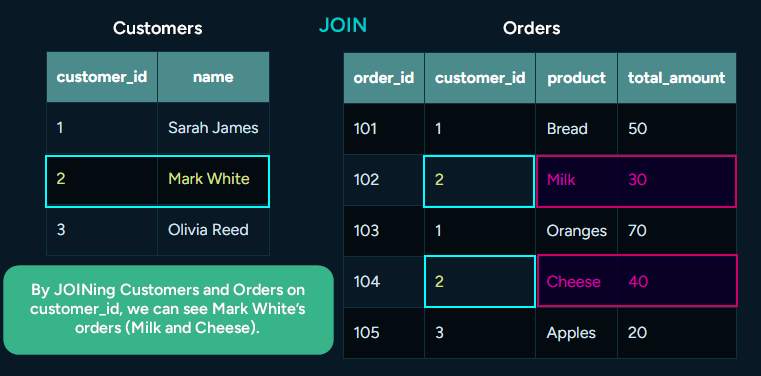Screen dimensions: 761x376
Task: Click the product column header
Action: (x=577, y=78)
